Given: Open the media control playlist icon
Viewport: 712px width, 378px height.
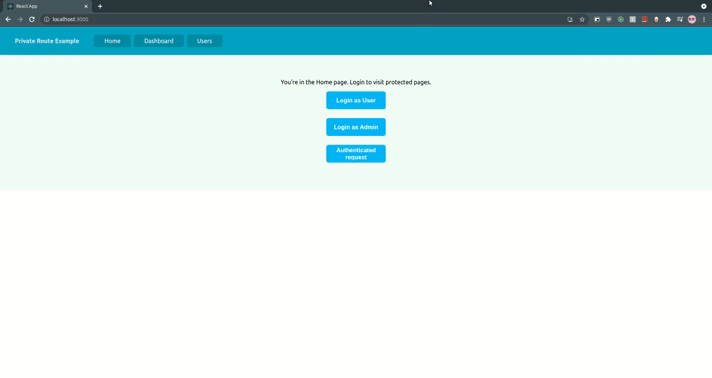Looking at the screenshot, I should click(x=680, y=20).
